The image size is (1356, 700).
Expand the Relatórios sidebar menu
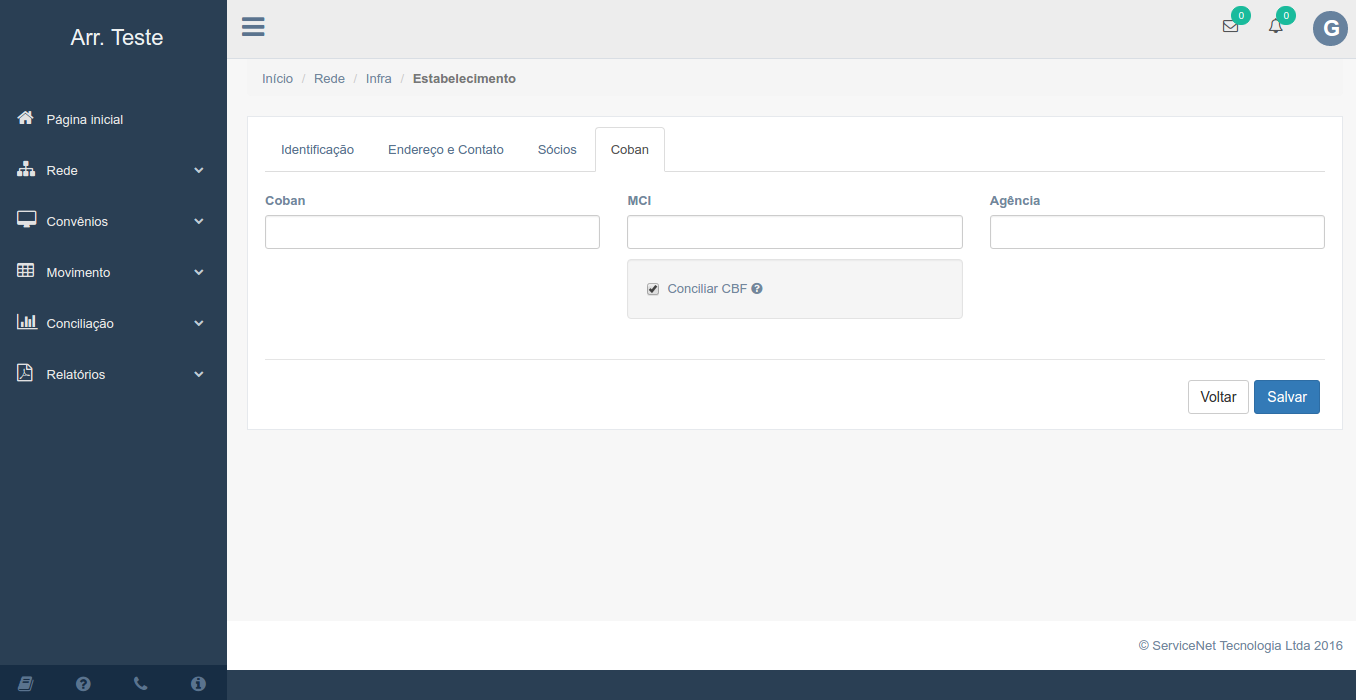pyautogui.click(x=112, y=375)
